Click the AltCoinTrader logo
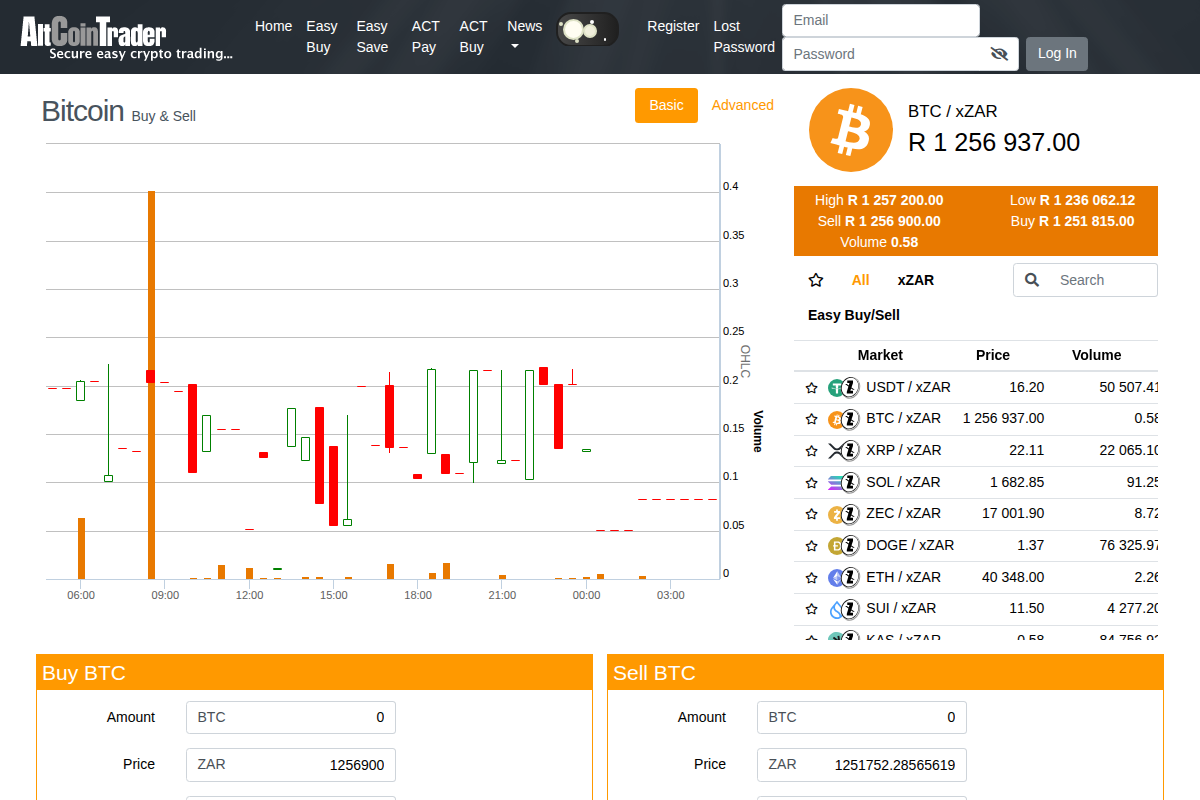This screenshot has height=800, width=1200. tap(127, 38)
